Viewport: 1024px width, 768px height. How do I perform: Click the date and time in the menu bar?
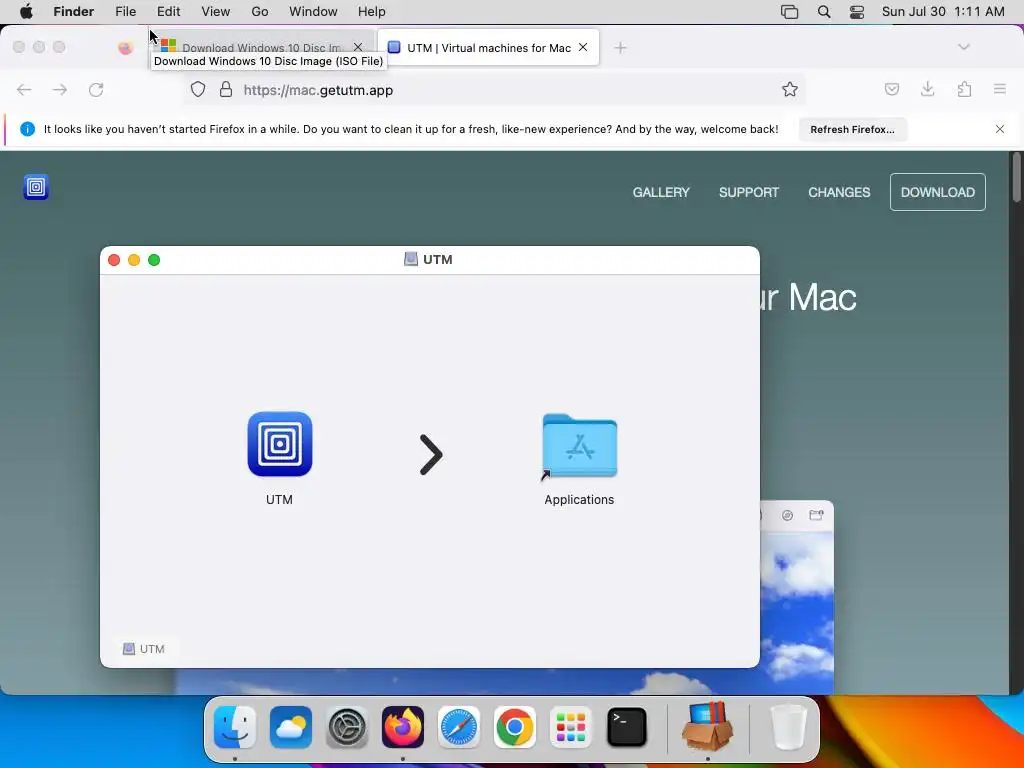[943, 12]
